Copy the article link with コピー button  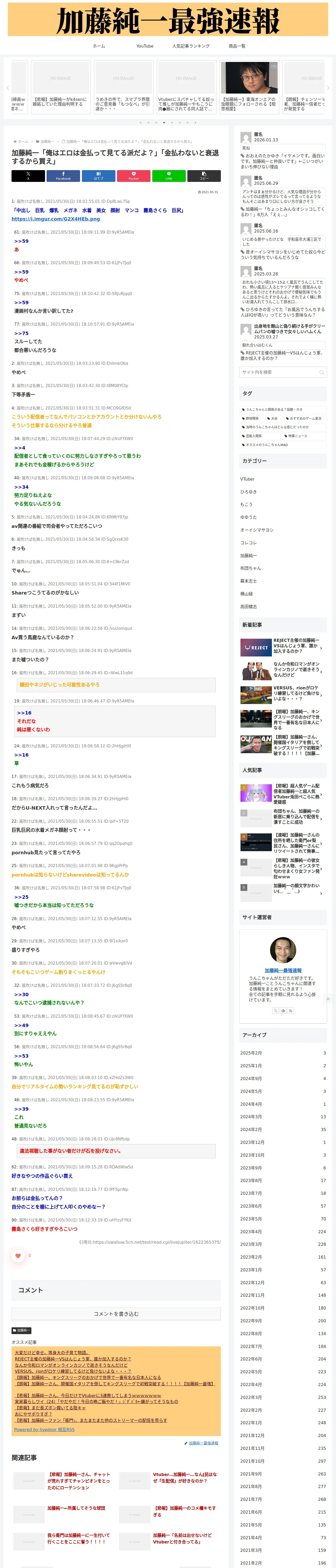click(x=204, y=176)
